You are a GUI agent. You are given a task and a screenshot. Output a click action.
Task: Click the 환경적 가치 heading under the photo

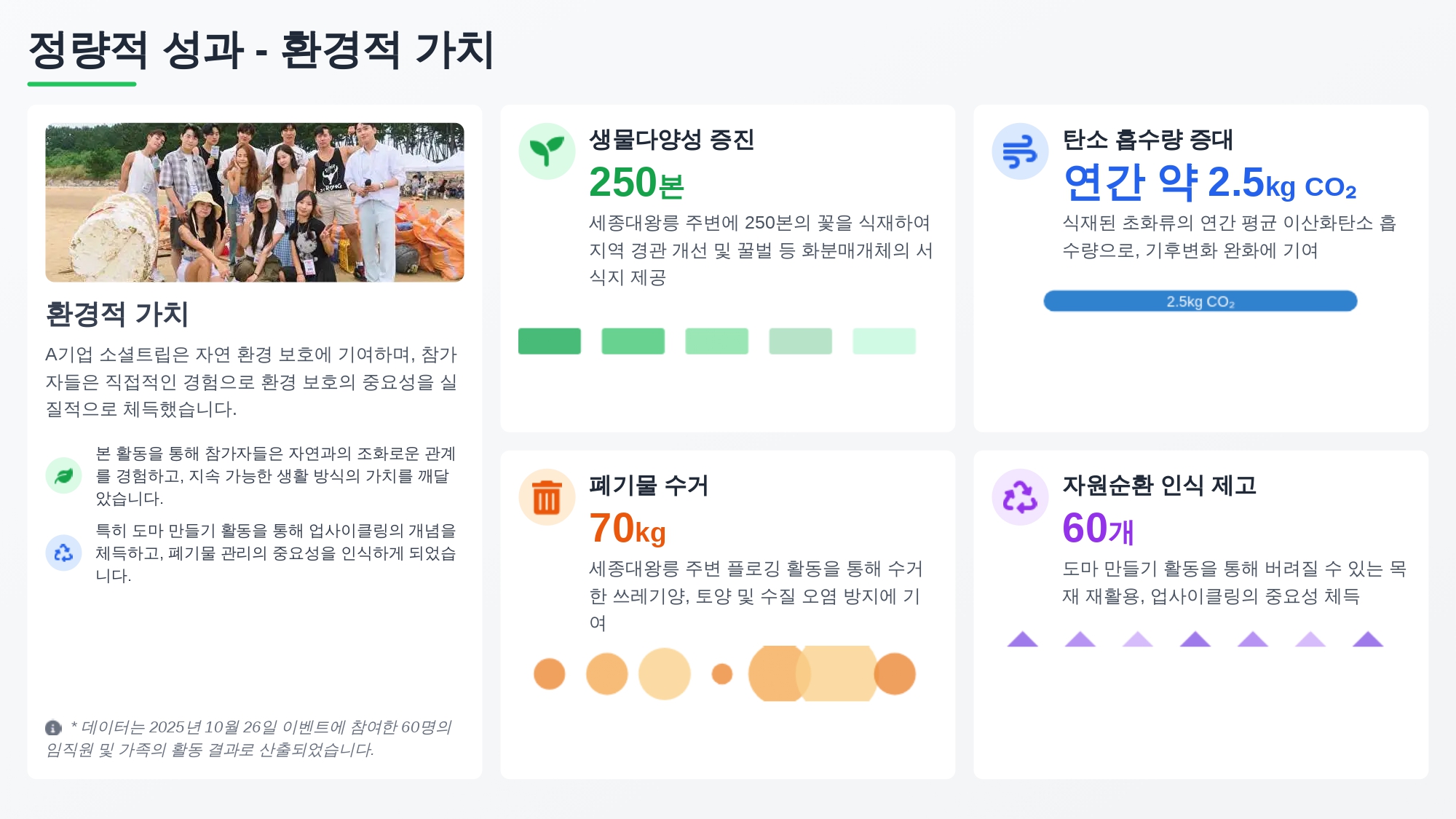coord(116,314)
